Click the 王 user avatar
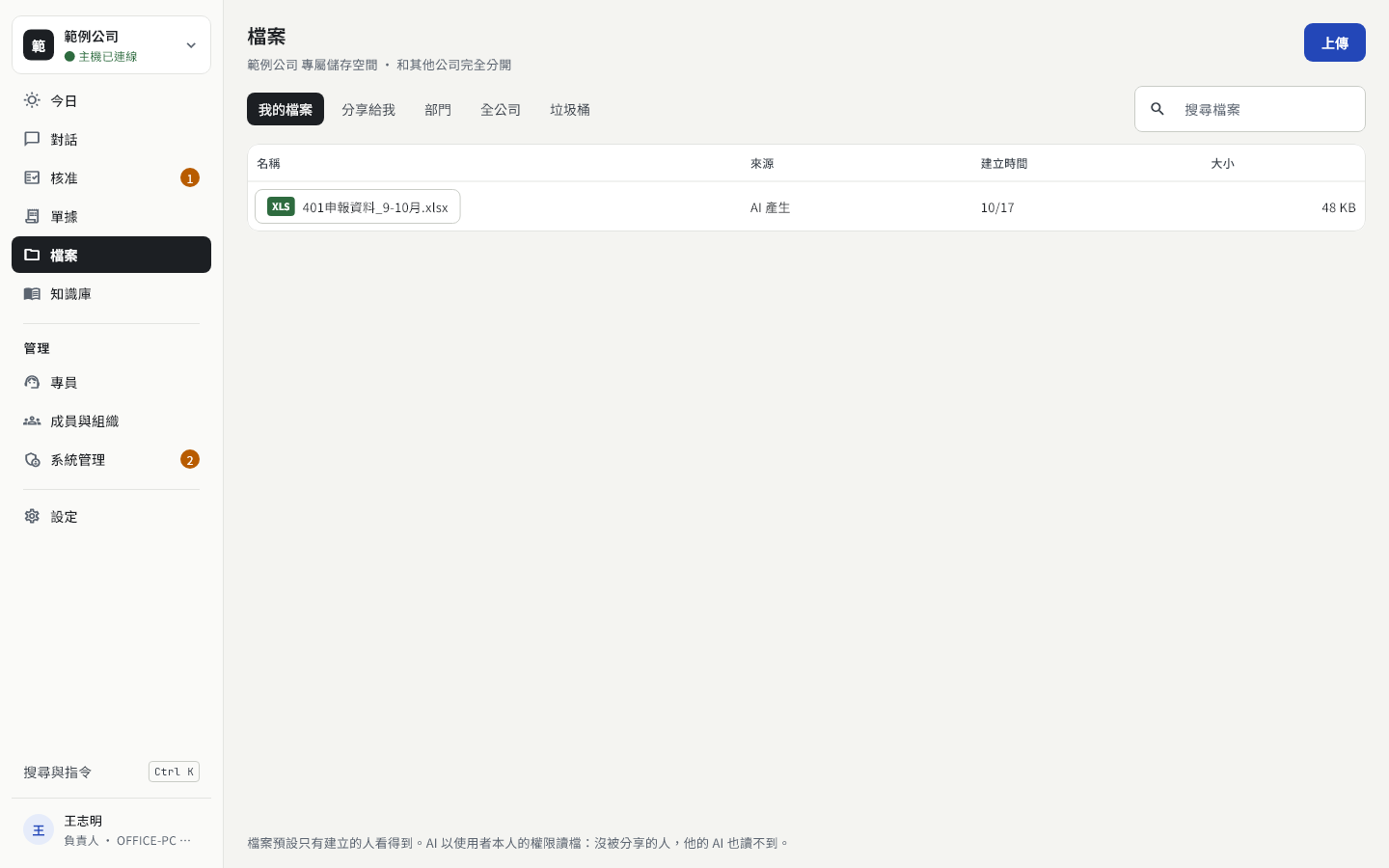Image resolution: width=1389 pixels, height=868 pixels. 39,829
